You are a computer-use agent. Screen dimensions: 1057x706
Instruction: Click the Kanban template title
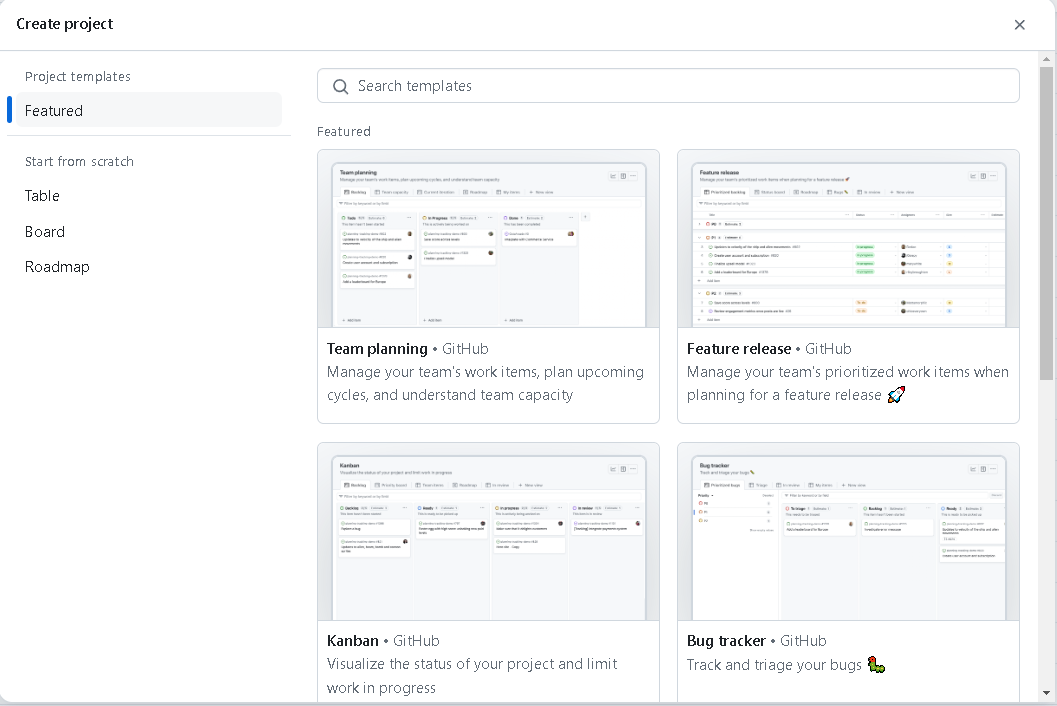pos(353,641)
